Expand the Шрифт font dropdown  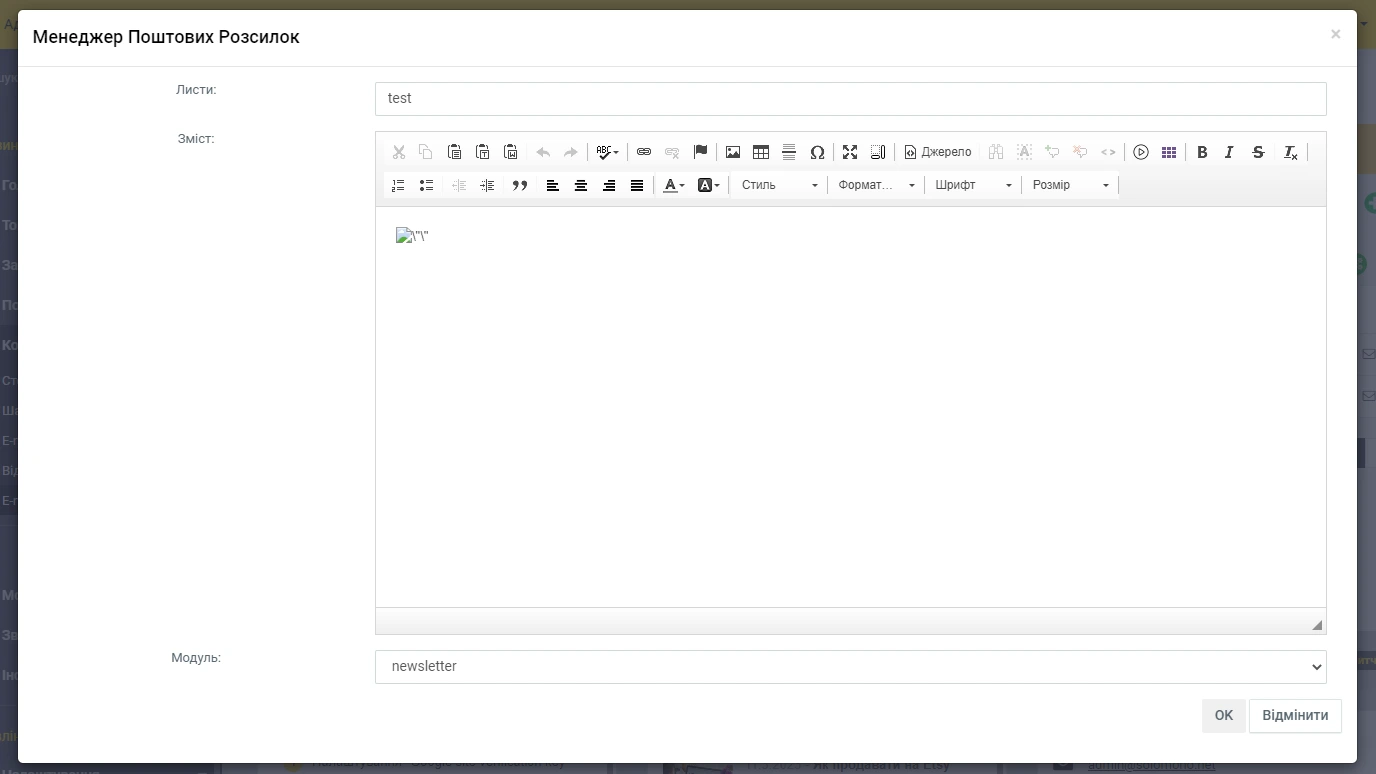(x=973, y=185)
